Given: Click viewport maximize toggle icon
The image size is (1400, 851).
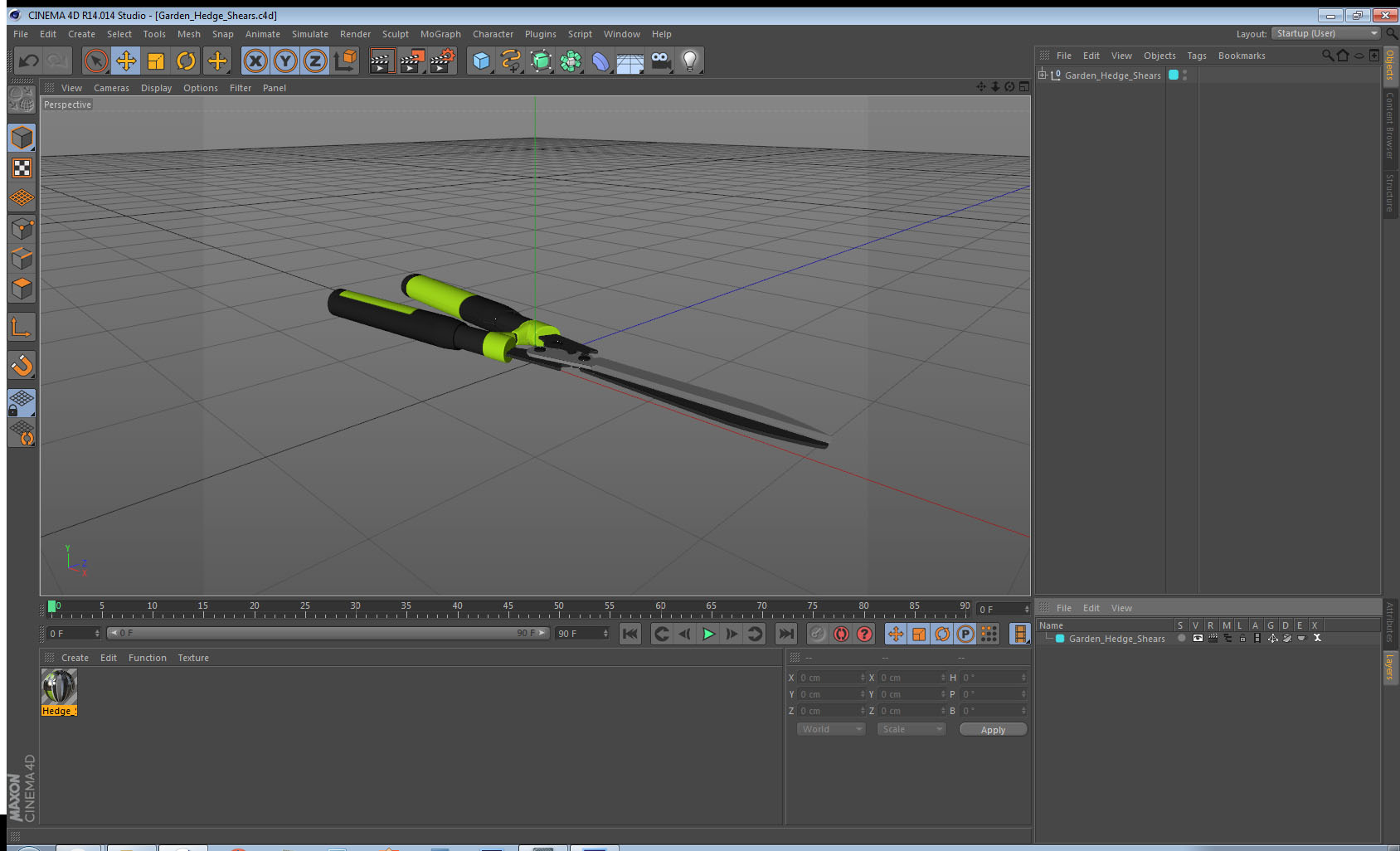Looking at the screenshot, I should 1024,87.
